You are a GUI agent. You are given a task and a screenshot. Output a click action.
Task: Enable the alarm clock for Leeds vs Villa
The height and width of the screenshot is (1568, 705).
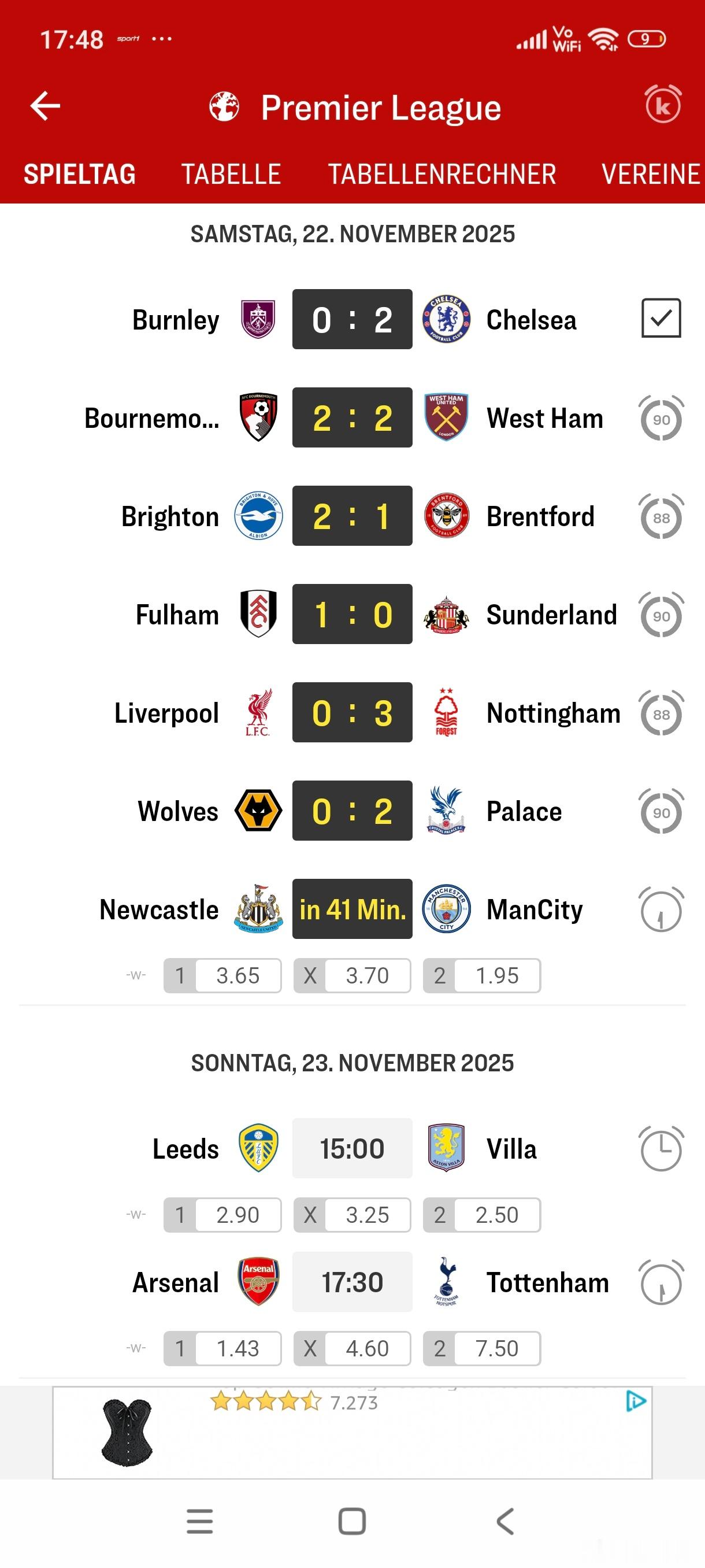pos(661,1149)
